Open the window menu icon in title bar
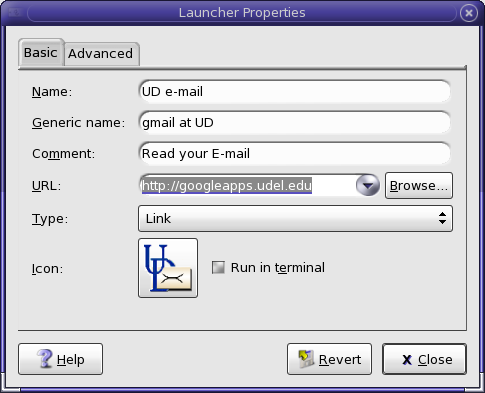The width and height of the screenshot is (485, 393). pos(15,13)
